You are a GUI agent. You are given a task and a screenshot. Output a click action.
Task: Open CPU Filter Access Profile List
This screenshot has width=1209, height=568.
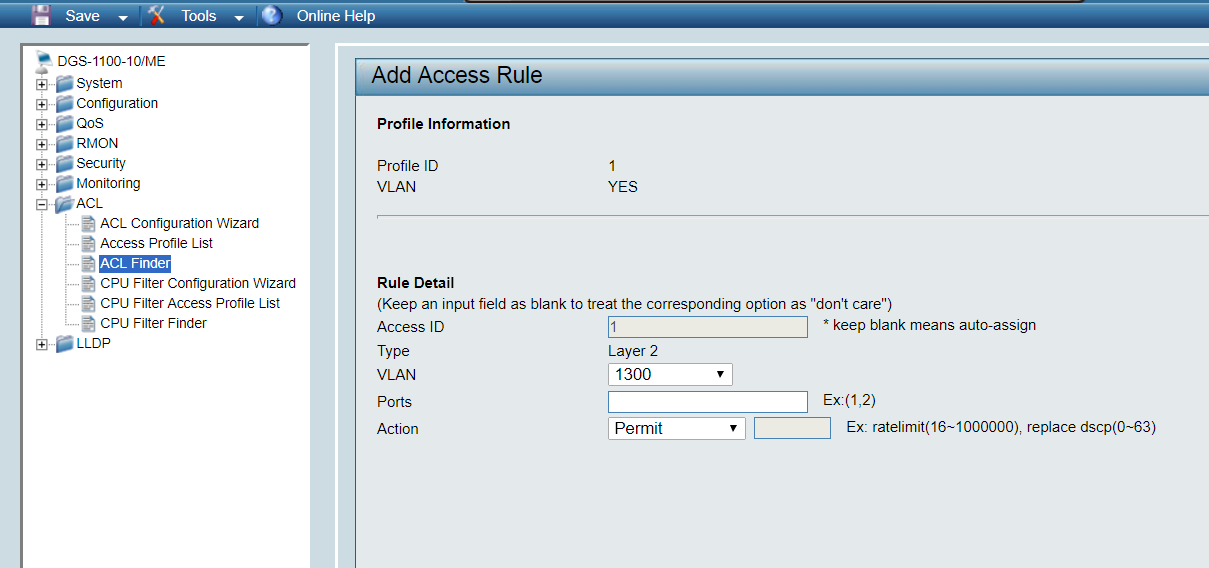coord(190,303)
